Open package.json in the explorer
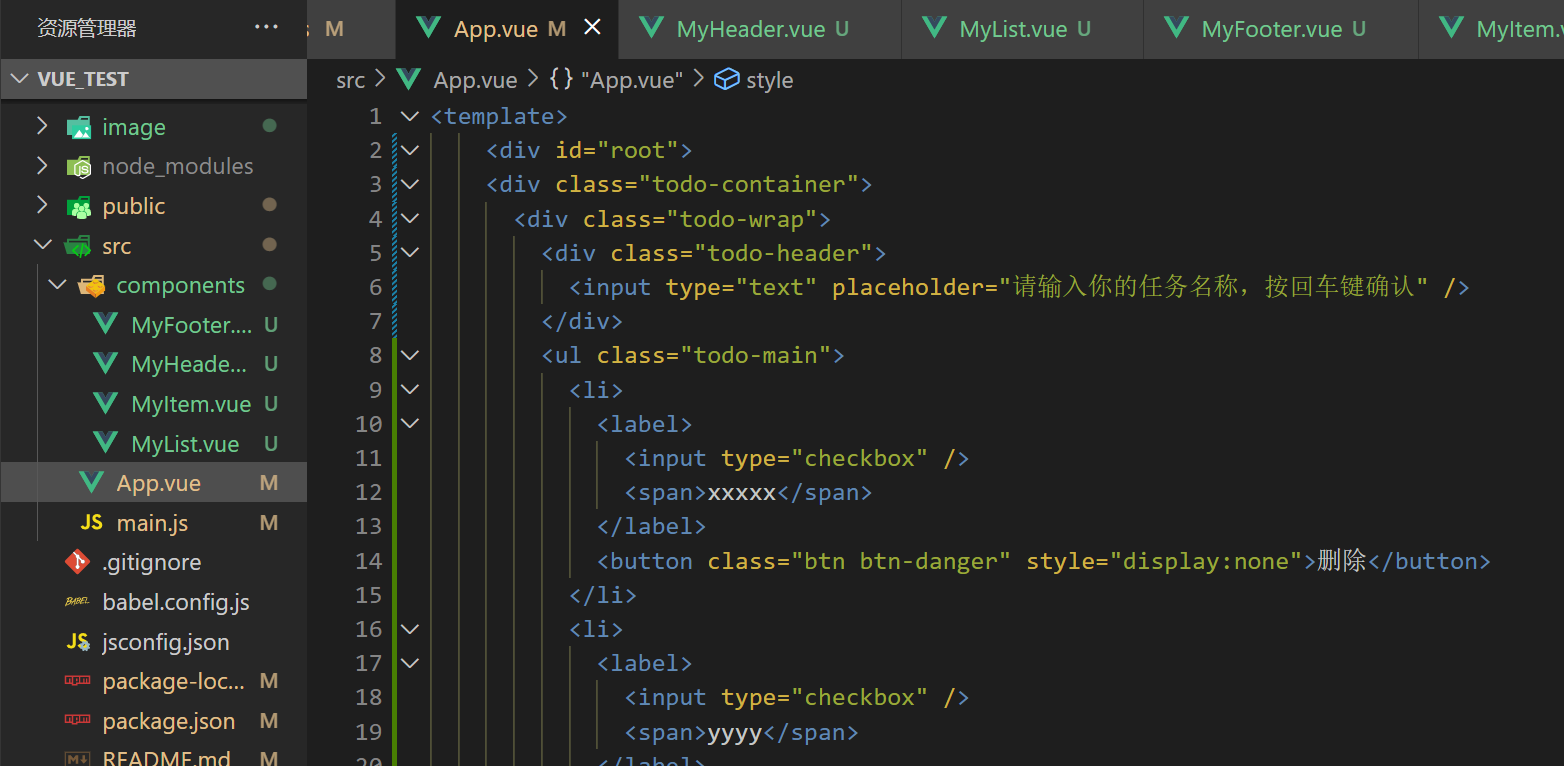 point(168,721)
